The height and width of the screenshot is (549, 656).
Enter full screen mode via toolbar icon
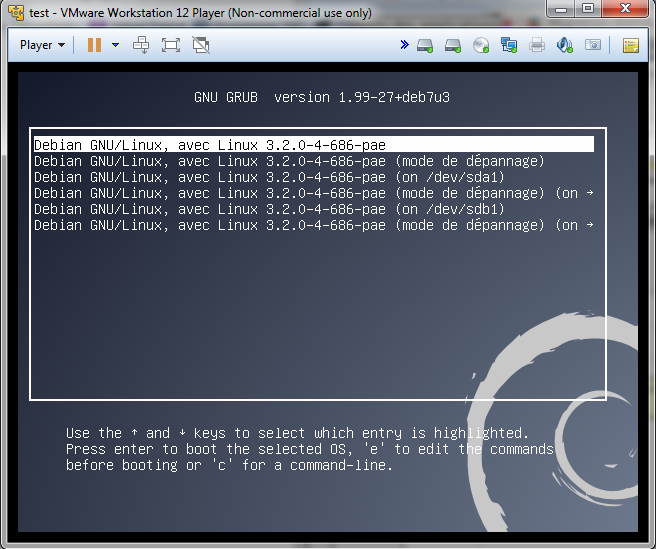pyautogui.click(x=171, y=45)
